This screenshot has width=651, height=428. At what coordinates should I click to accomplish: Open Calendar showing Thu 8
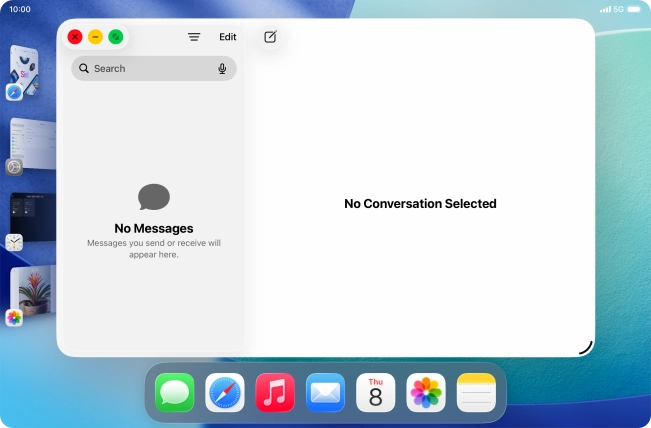[x=375, y=392]
